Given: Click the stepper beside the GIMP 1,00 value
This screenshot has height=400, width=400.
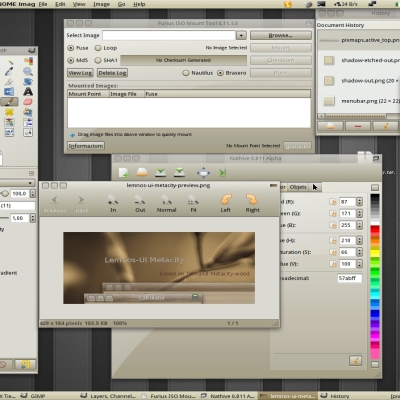Looking at the screenshot, I should tap(32, 218).
